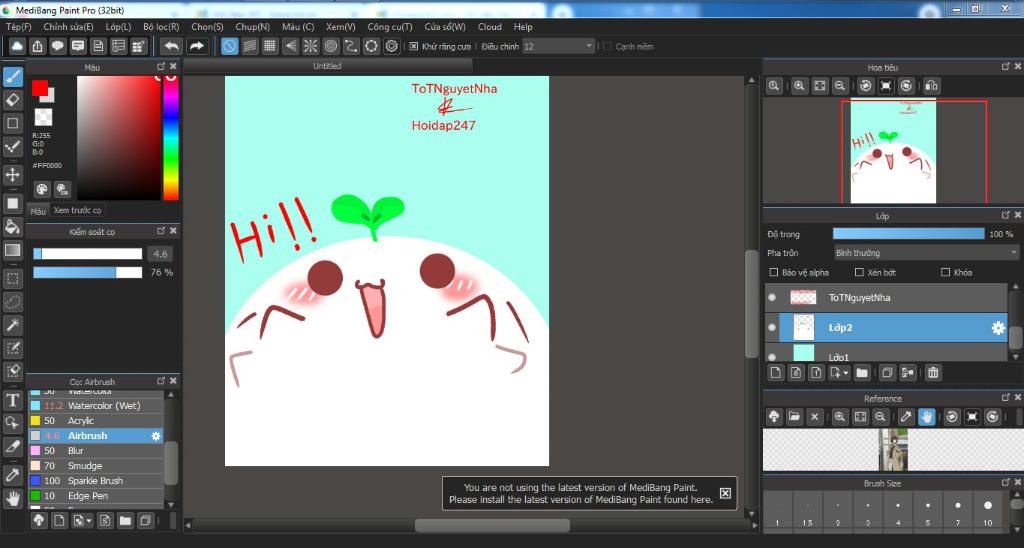Open Lớp(L) layer menu

pyautogui.click(x=118, y=27)
